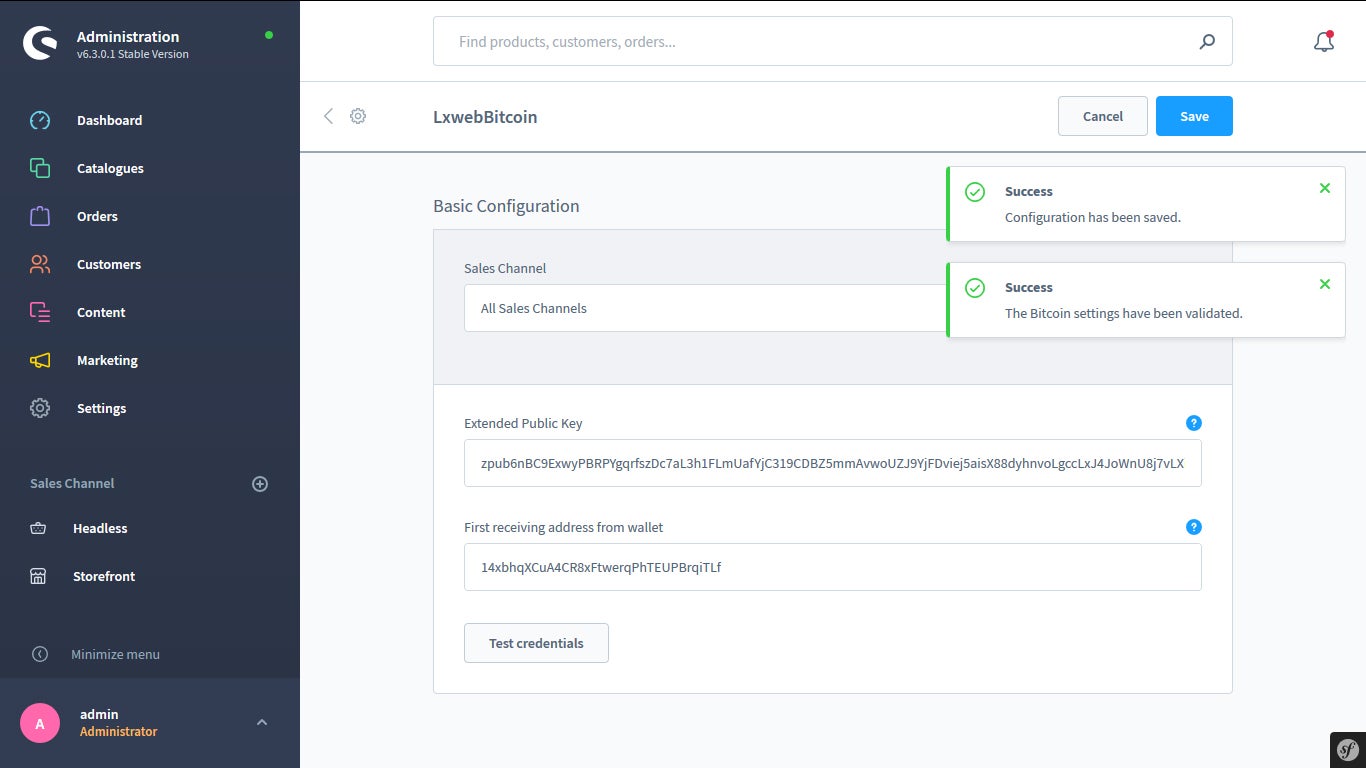Dismiss the 'Configuration has been saved' notification

1325,188
